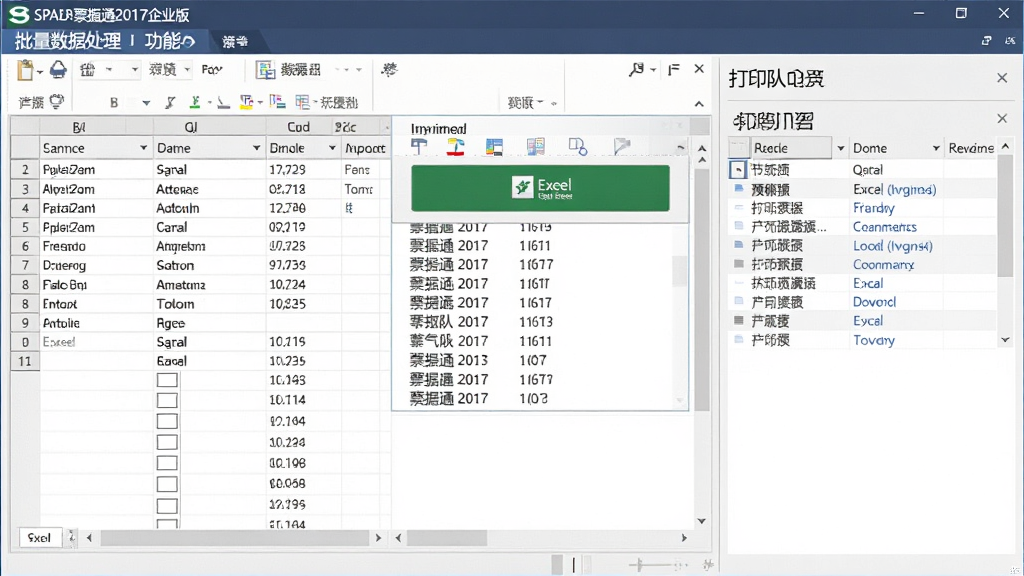Click the pale grid icon in the Imprimed panel
The width and height of the screenshot is (1024, 576).
(536, 147)
